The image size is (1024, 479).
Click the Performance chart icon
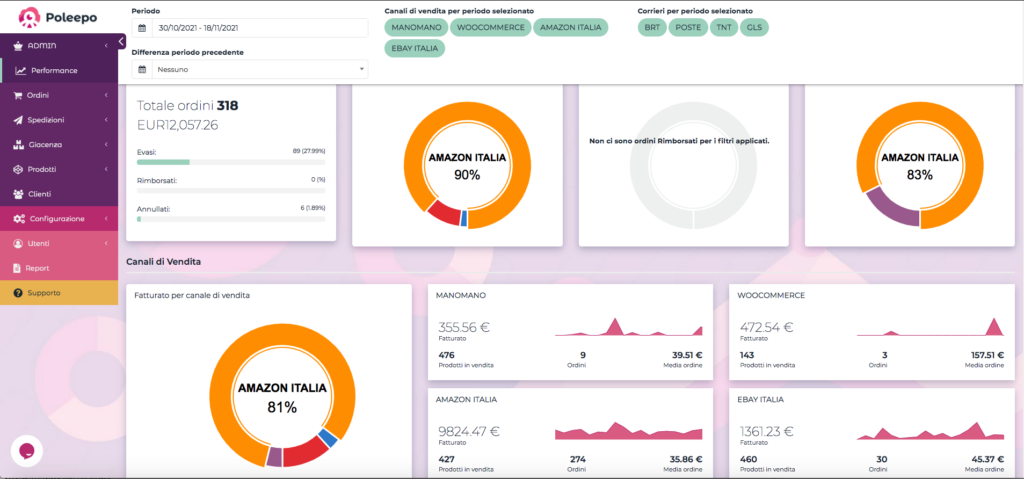(x=21, y=71)
